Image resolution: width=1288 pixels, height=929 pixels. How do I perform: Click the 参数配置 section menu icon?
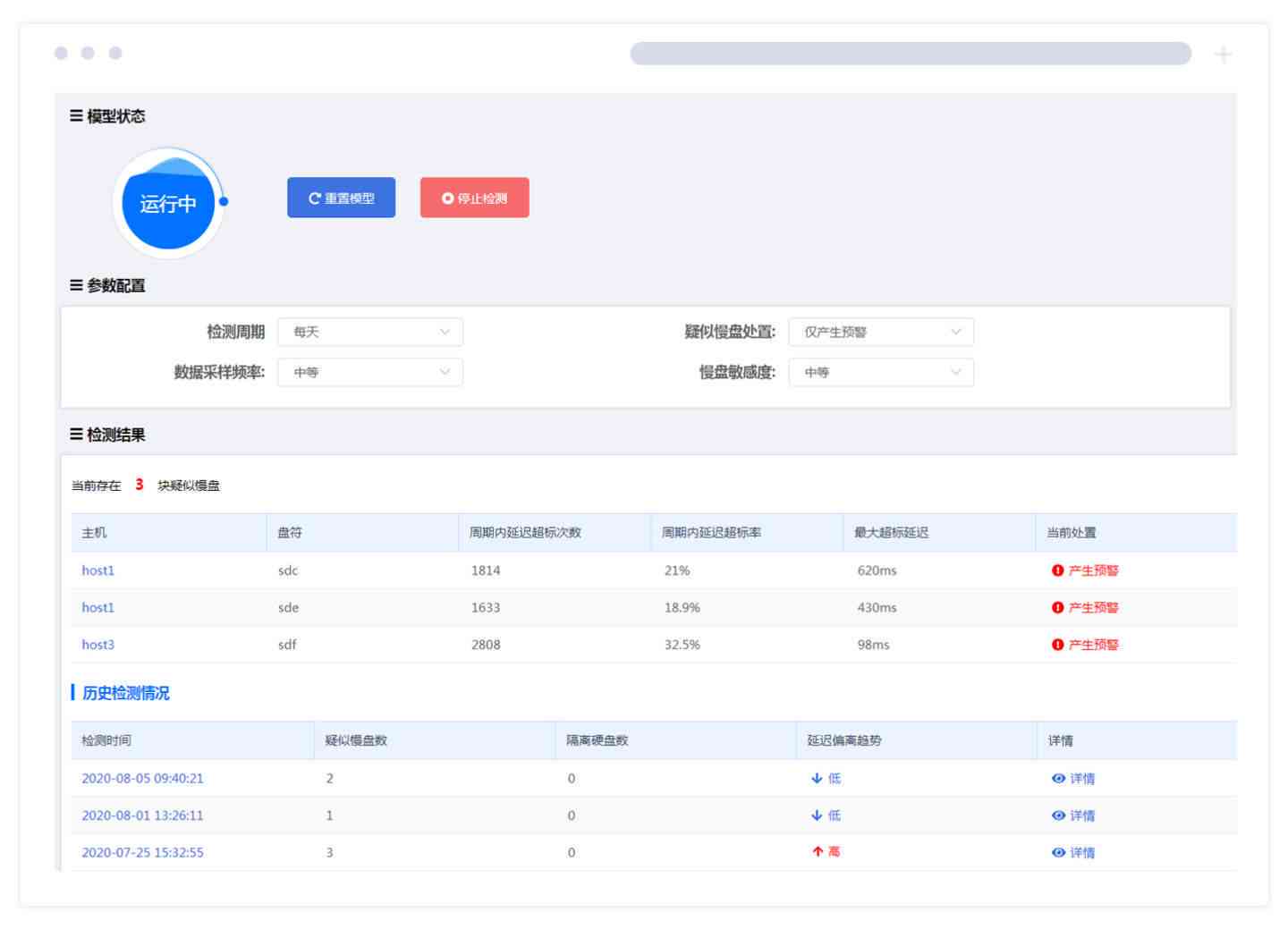(x=76, y=285)
